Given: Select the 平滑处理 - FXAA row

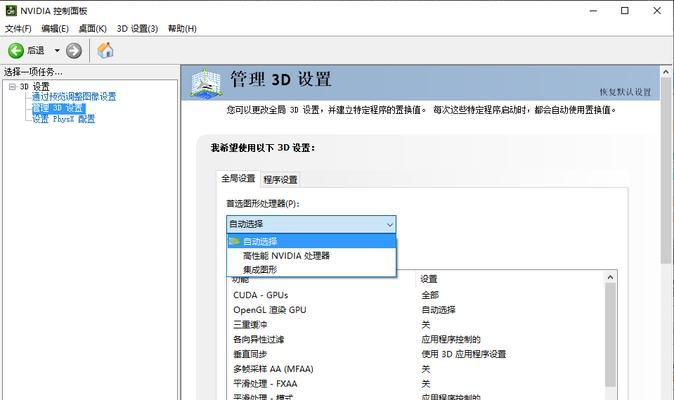Looking at the screenshot, I should click(415, 384).
